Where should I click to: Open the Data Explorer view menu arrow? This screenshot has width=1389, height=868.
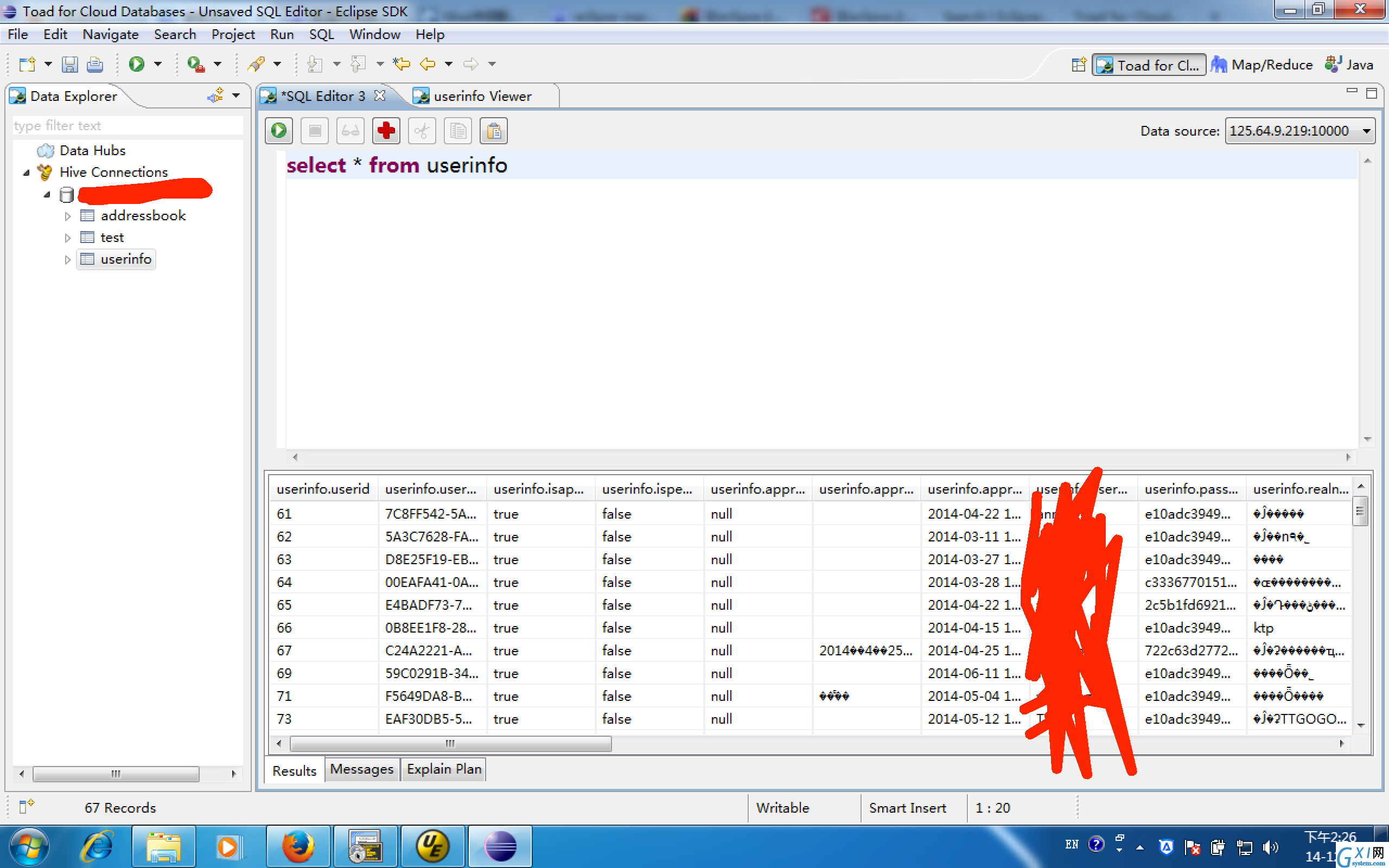(x=236, y=95)
